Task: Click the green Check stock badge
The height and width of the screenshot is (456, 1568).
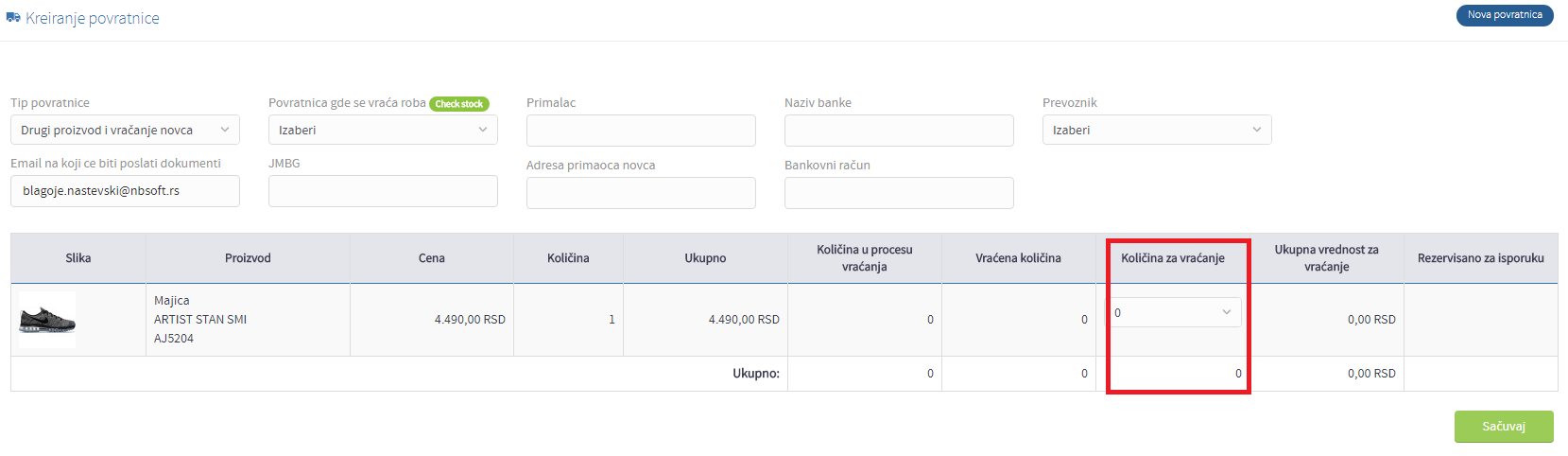Action: tap(459, 104)
